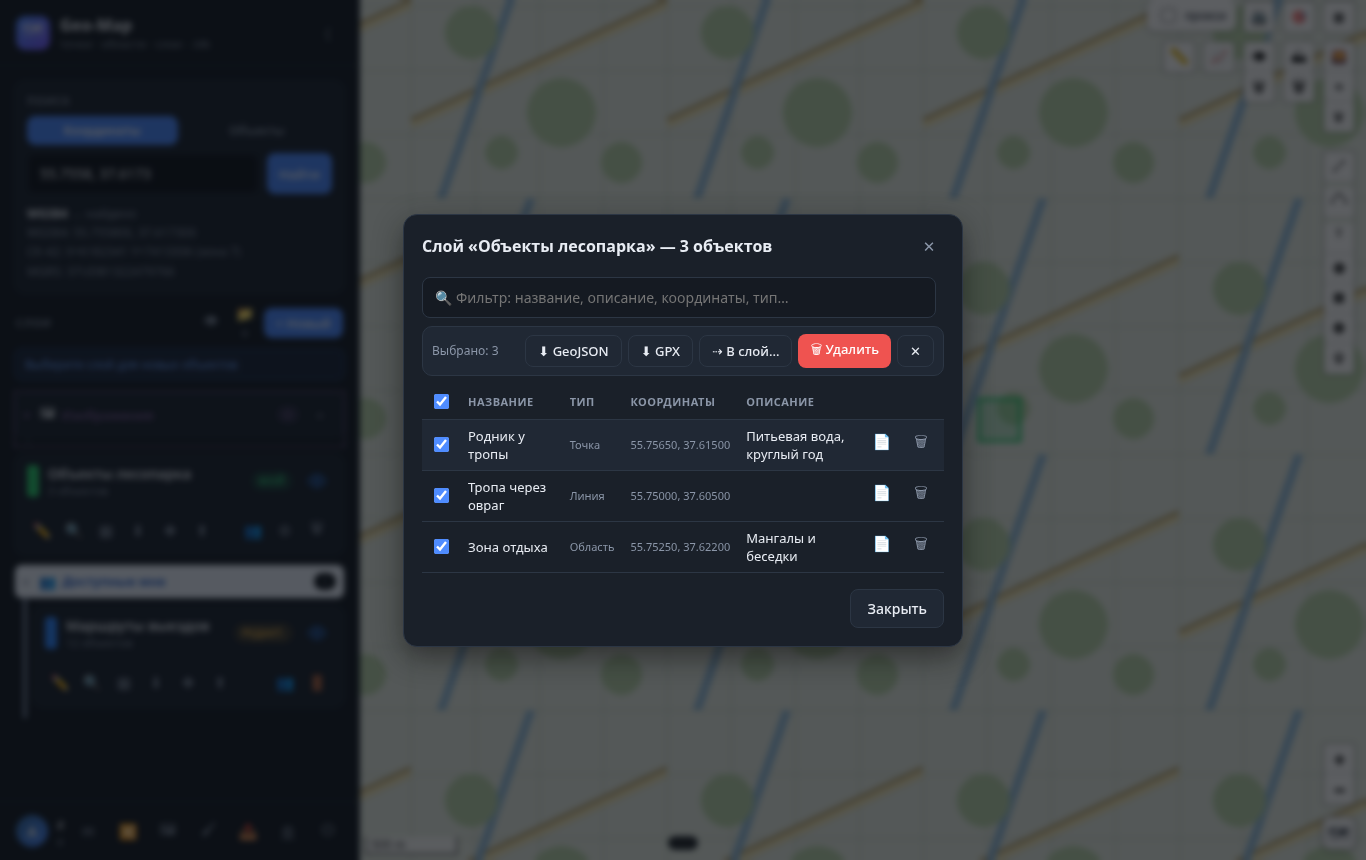
Task: Delete Родник у тропы with trash icon
Action: pos(921,442)
